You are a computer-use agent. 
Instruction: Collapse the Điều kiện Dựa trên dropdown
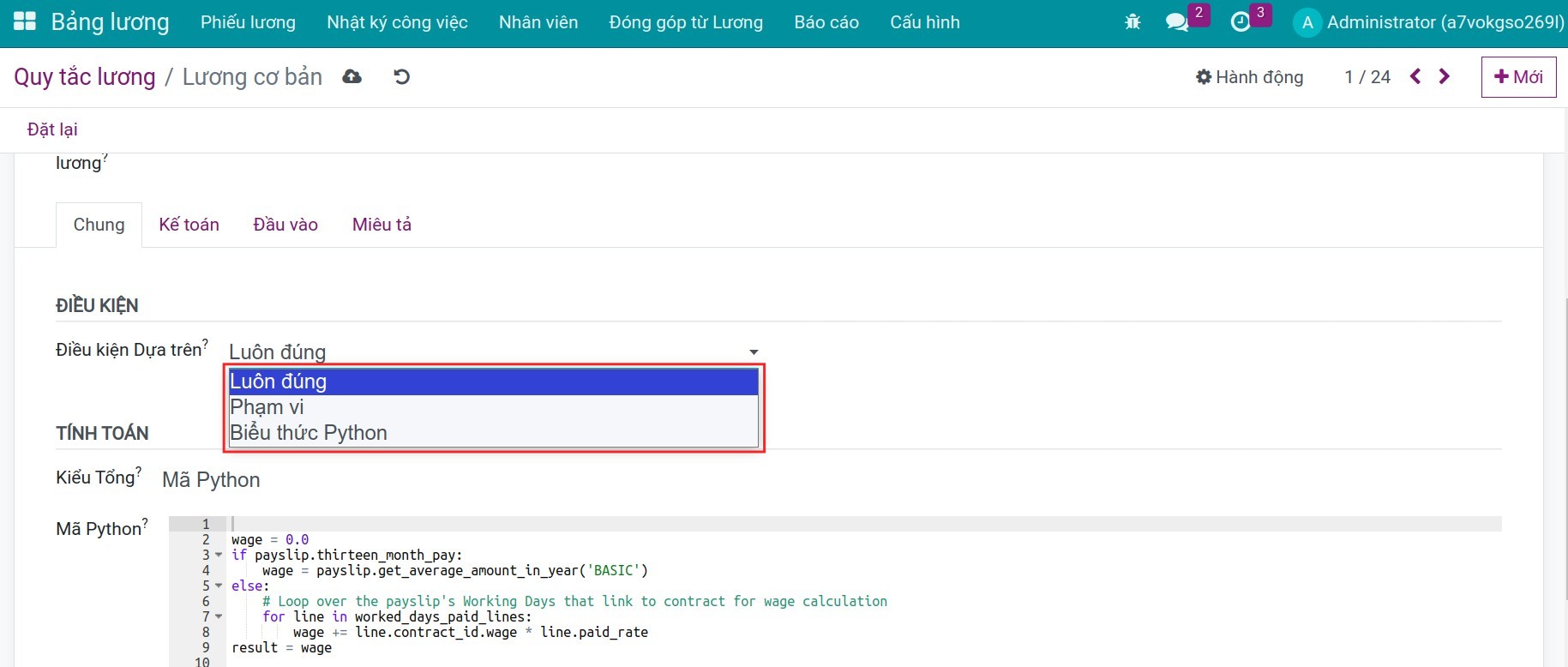tap(753, 352)
